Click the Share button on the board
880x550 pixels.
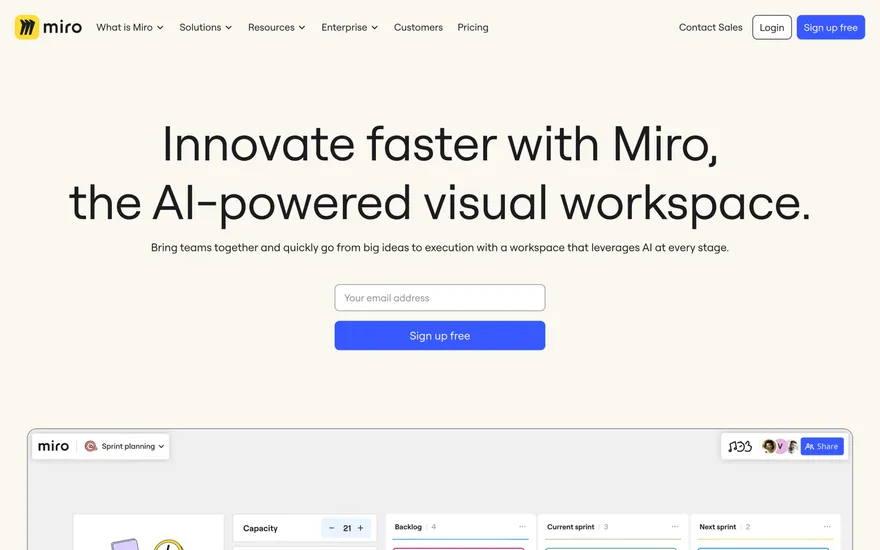[822, 446]
